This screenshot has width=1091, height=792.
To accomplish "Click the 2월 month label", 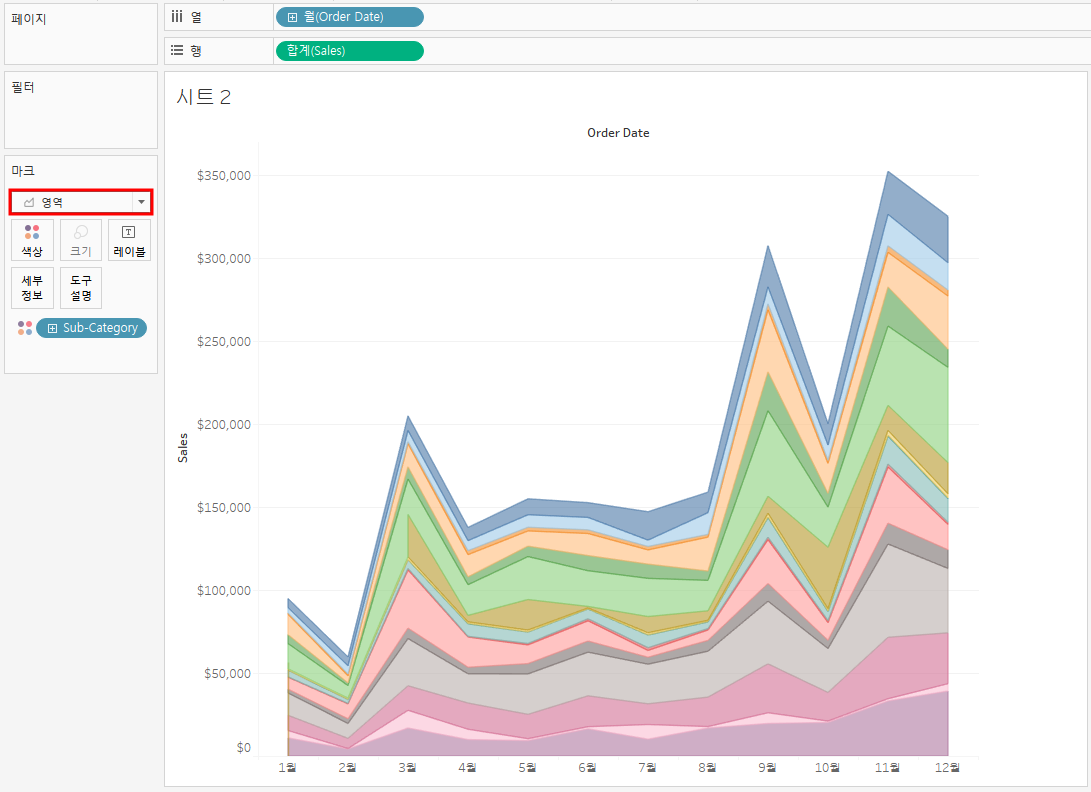I will point(347,767).
